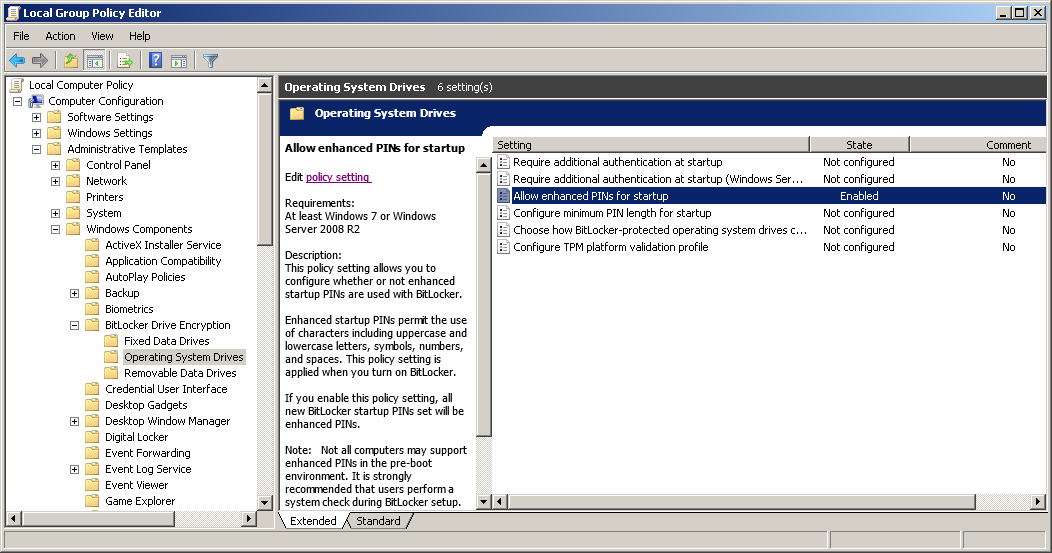Click the description pane scroll down arrow

[x=483, y=501]
